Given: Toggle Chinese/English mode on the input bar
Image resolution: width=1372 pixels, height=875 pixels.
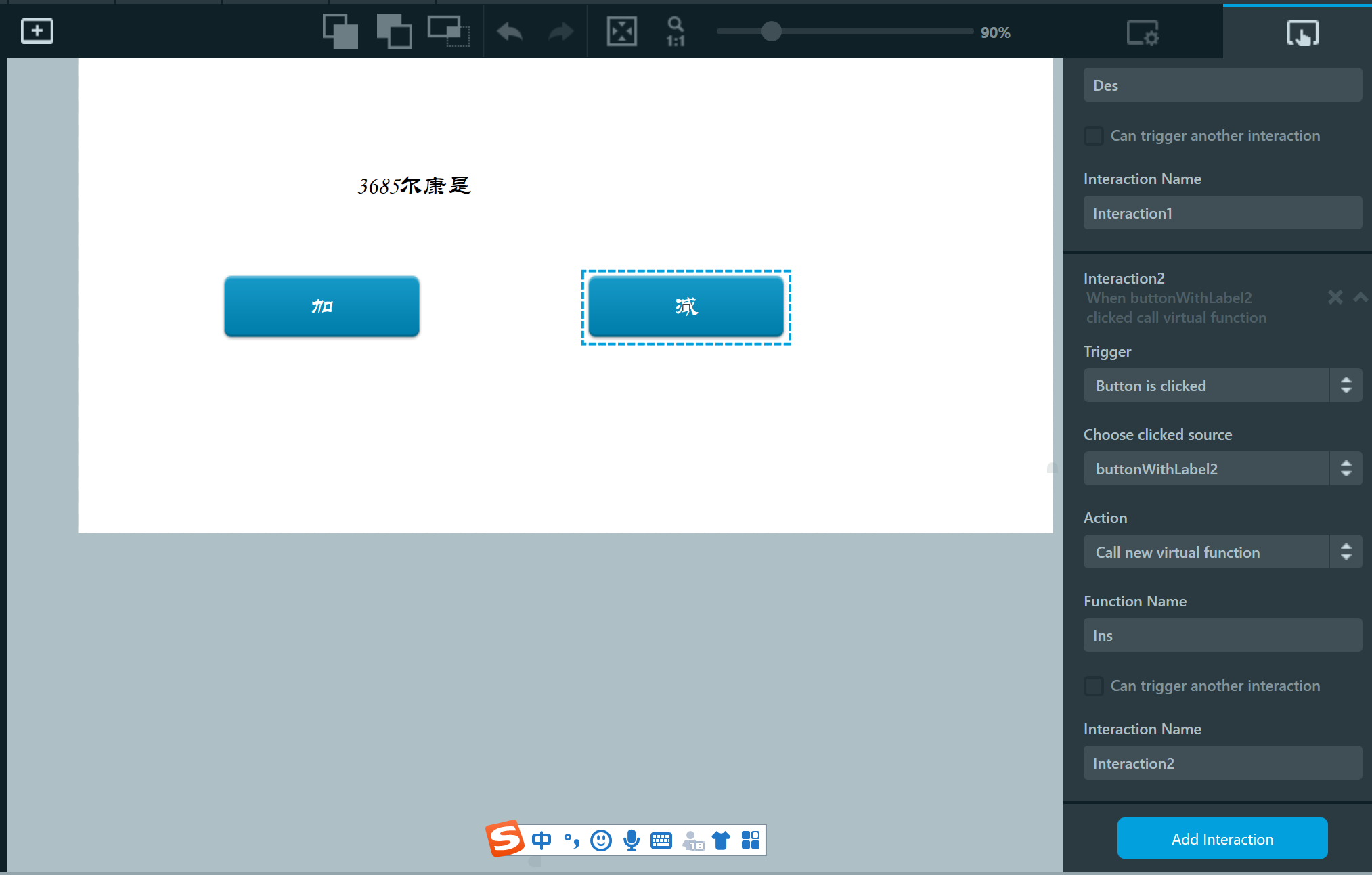Looking at the screenshot, I should [541, 840].
